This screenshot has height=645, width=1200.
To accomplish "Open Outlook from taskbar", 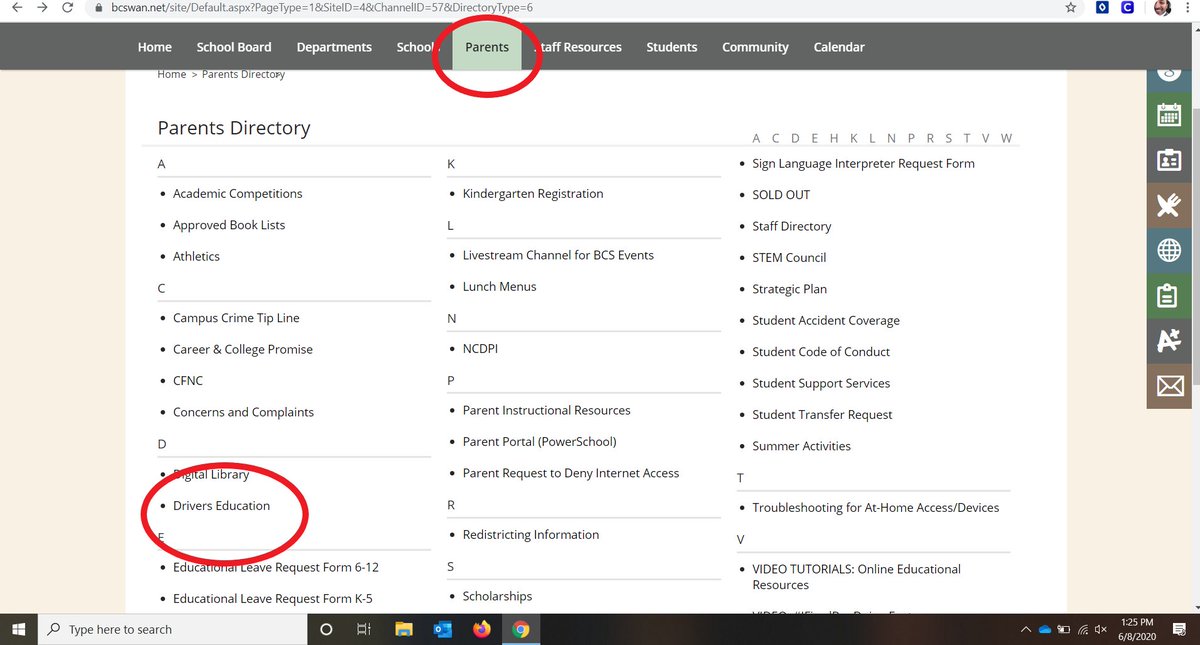I will coord(443,629).
